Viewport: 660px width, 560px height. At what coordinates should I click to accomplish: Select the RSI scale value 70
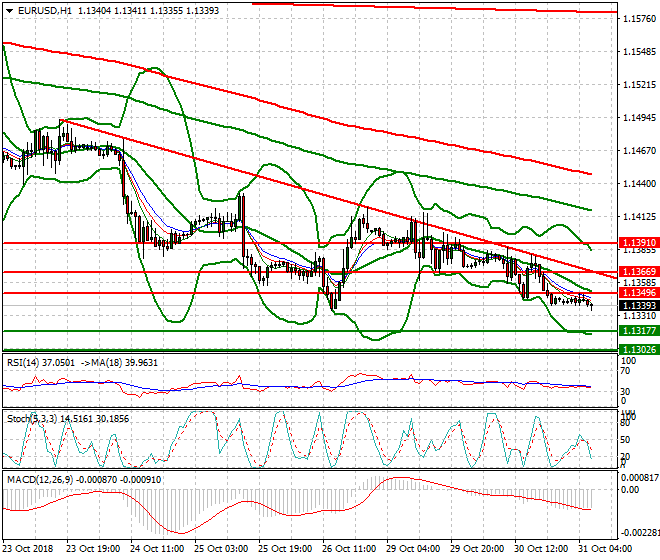(x=626, y=371)
